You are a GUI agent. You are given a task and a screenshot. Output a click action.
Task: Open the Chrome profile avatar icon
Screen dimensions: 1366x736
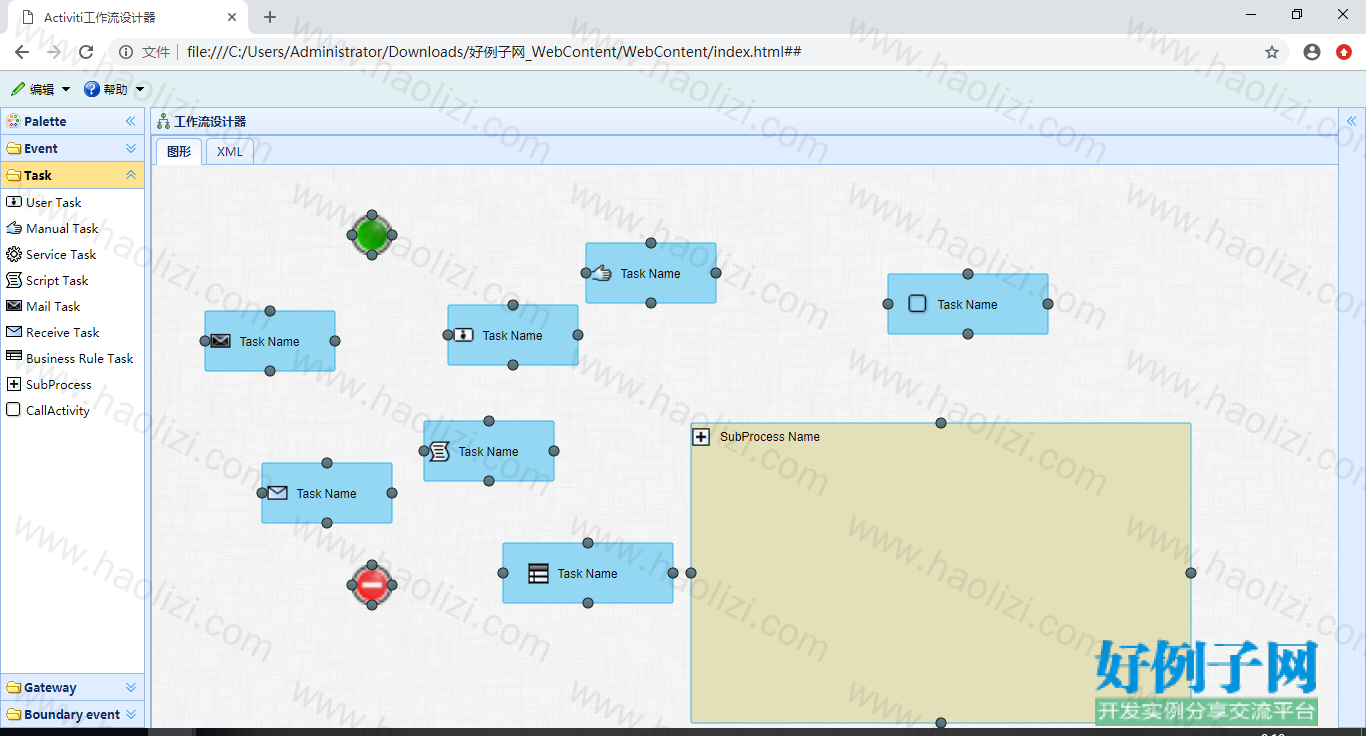[x=1312, y=52]
